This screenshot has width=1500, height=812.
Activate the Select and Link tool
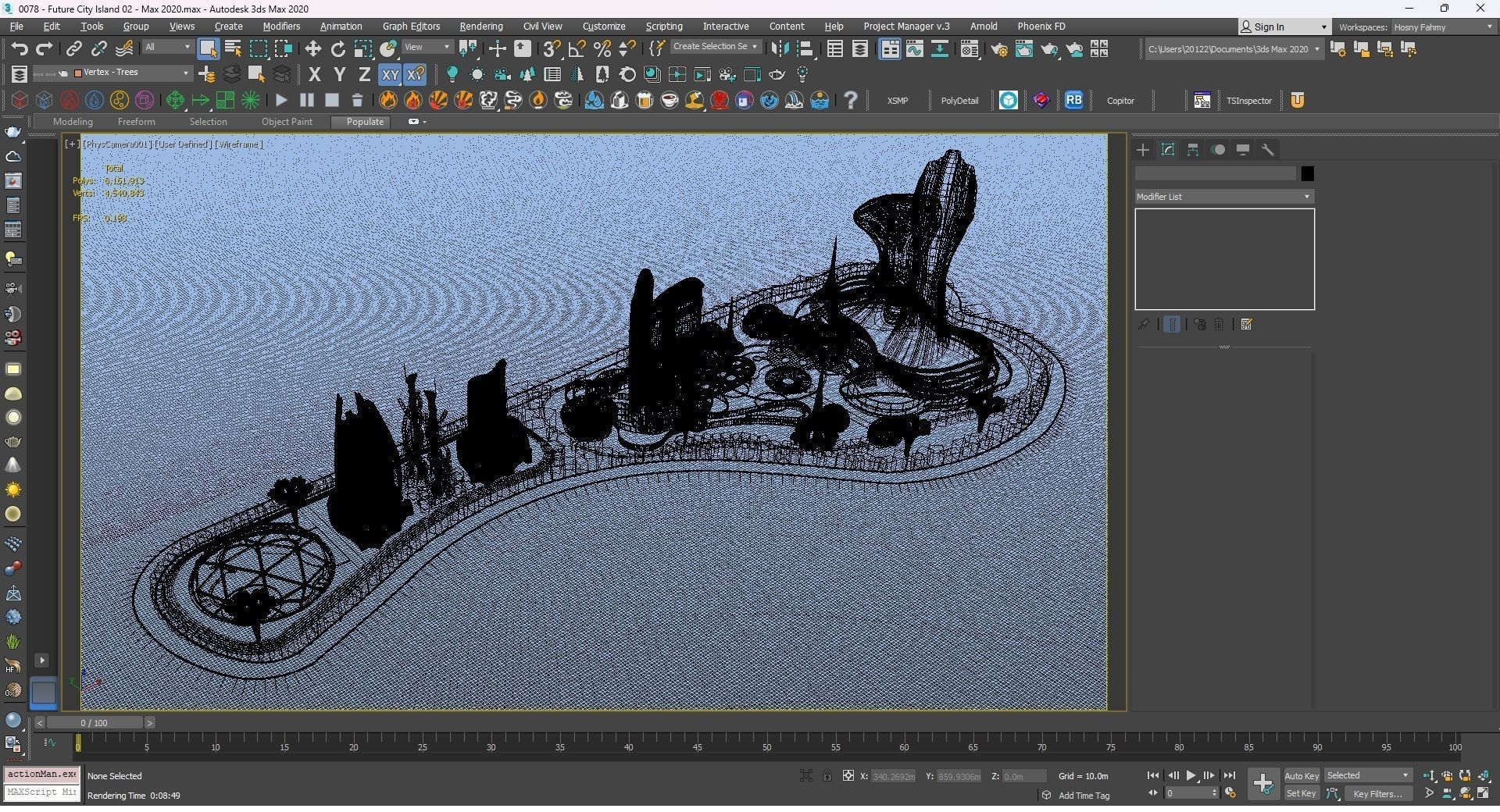[73, 49]
